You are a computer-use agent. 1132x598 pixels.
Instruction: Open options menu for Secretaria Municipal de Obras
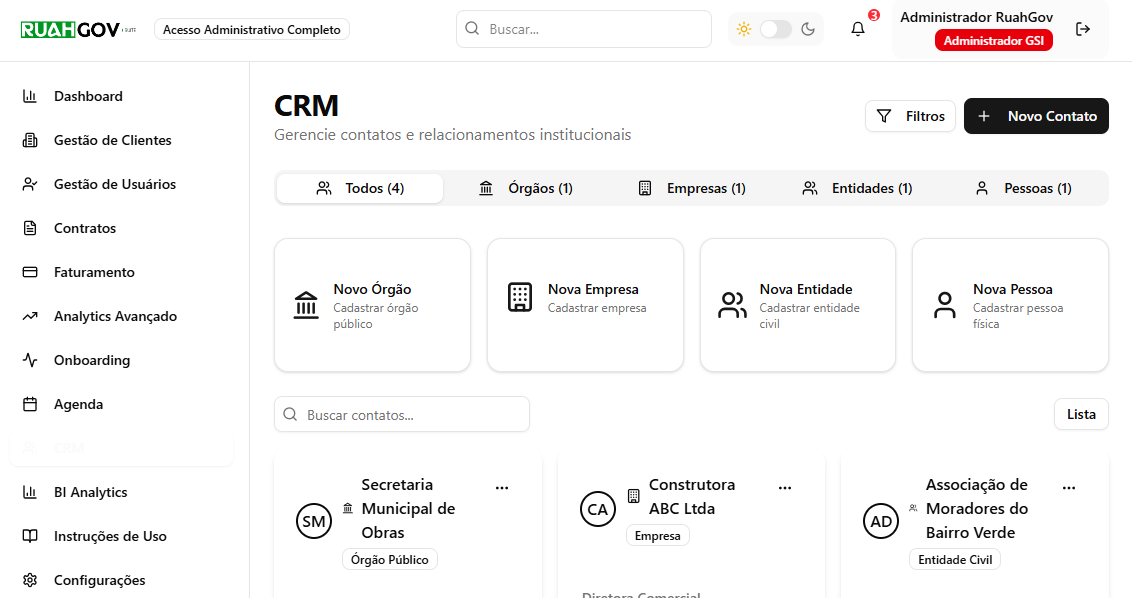click(502, 487)
